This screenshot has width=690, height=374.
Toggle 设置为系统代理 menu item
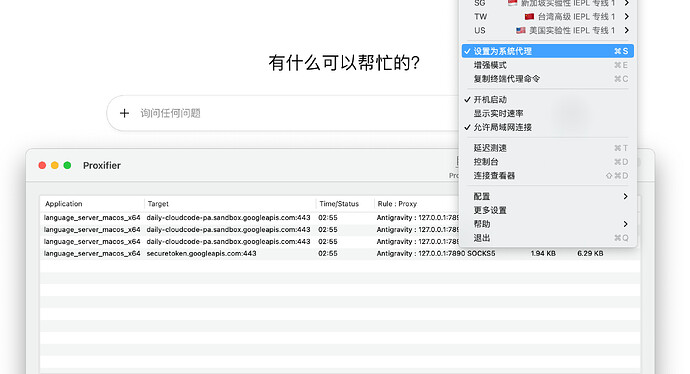pyautogui.click(x=547, y=51)
